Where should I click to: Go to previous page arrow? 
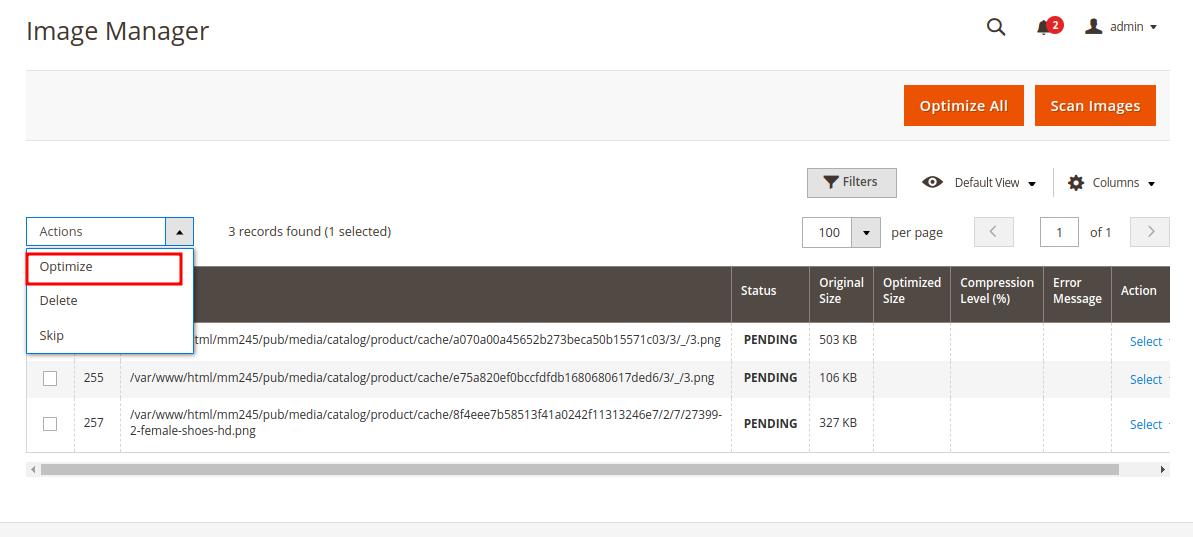pos(994,232)
